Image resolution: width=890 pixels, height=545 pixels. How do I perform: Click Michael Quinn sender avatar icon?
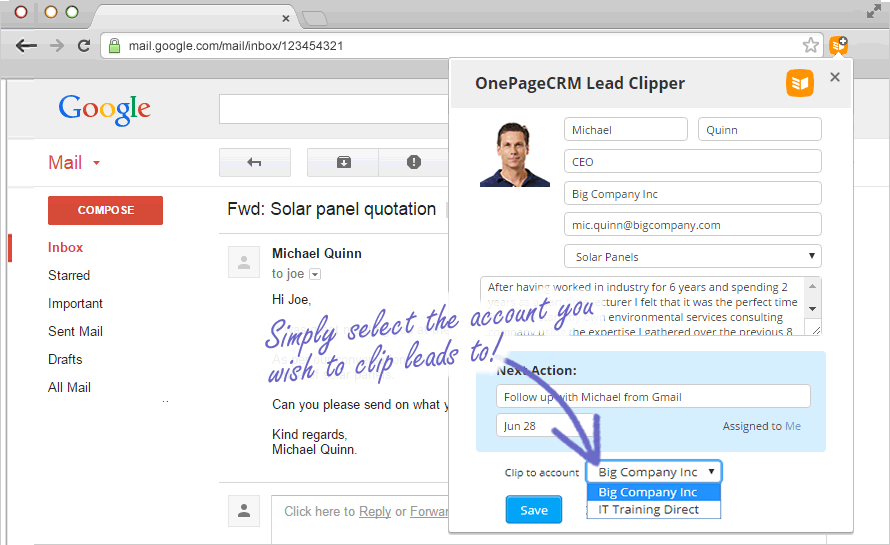click(x=244, y=262)
